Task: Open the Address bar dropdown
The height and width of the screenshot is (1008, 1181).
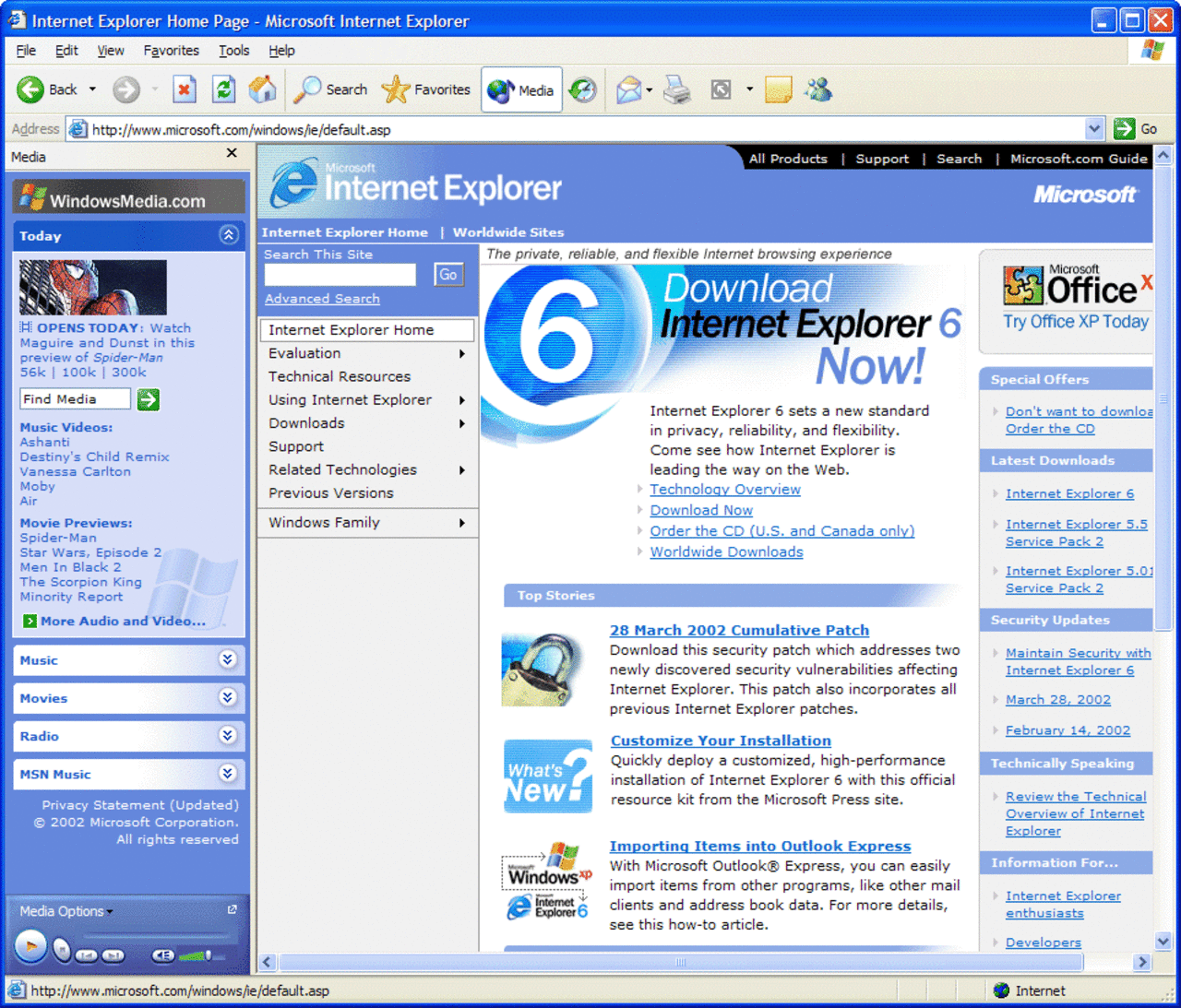Action: point(1094,128)
